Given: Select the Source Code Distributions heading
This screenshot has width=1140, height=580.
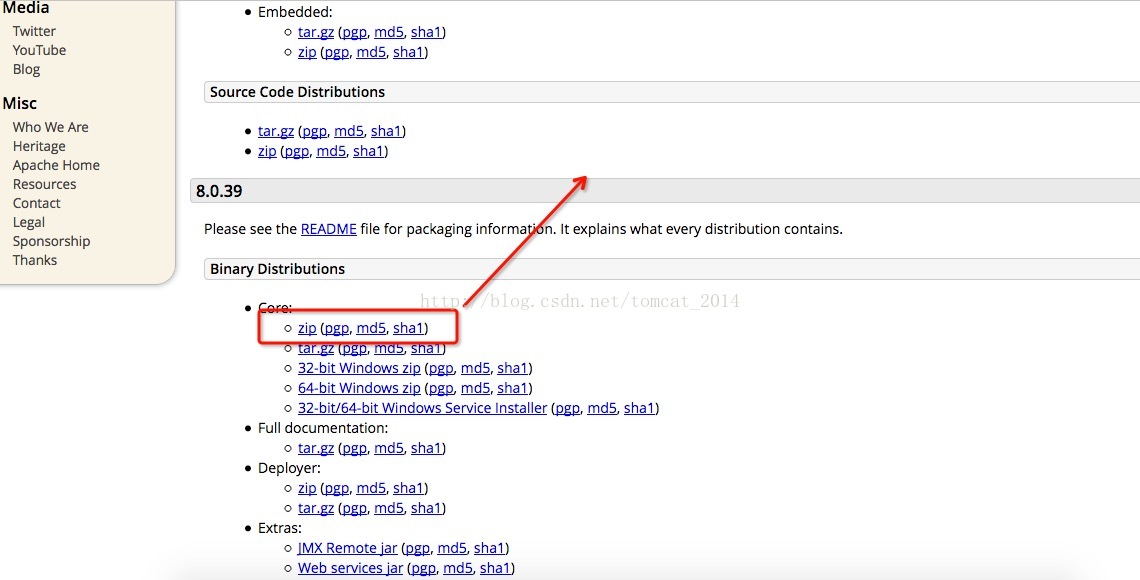Looking at the screenshot, I should [x=297, y=92].
